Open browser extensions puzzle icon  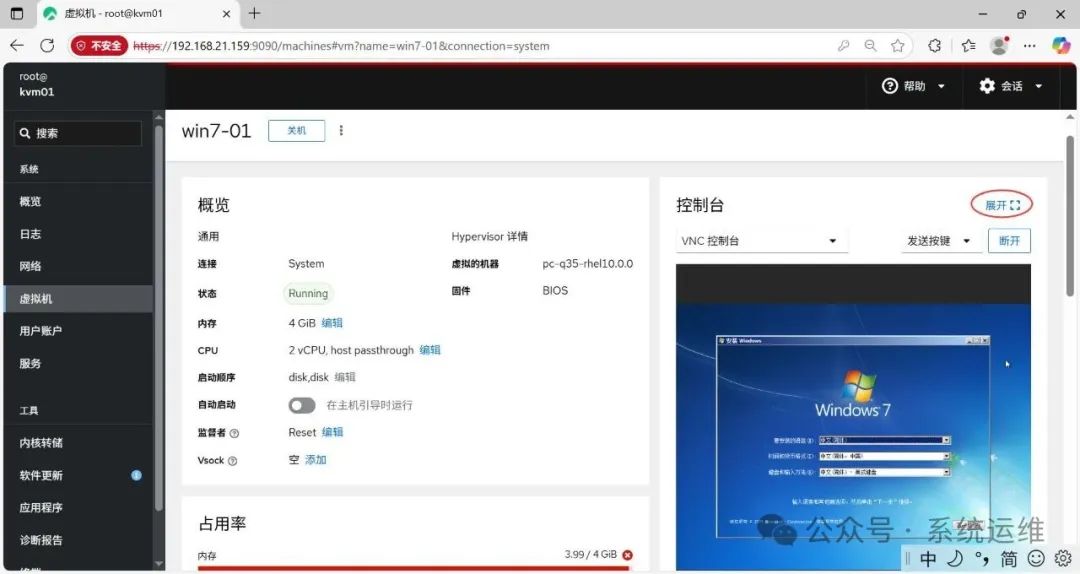click(935, 45)
